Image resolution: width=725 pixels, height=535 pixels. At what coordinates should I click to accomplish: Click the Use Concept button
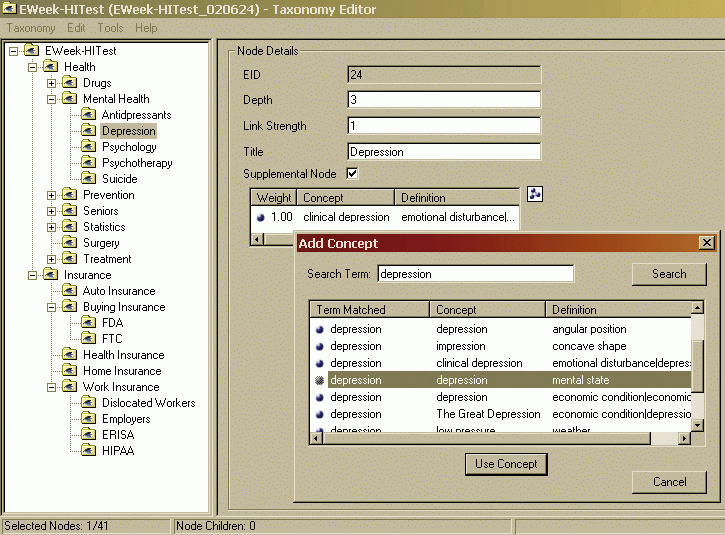click(506, 464)
